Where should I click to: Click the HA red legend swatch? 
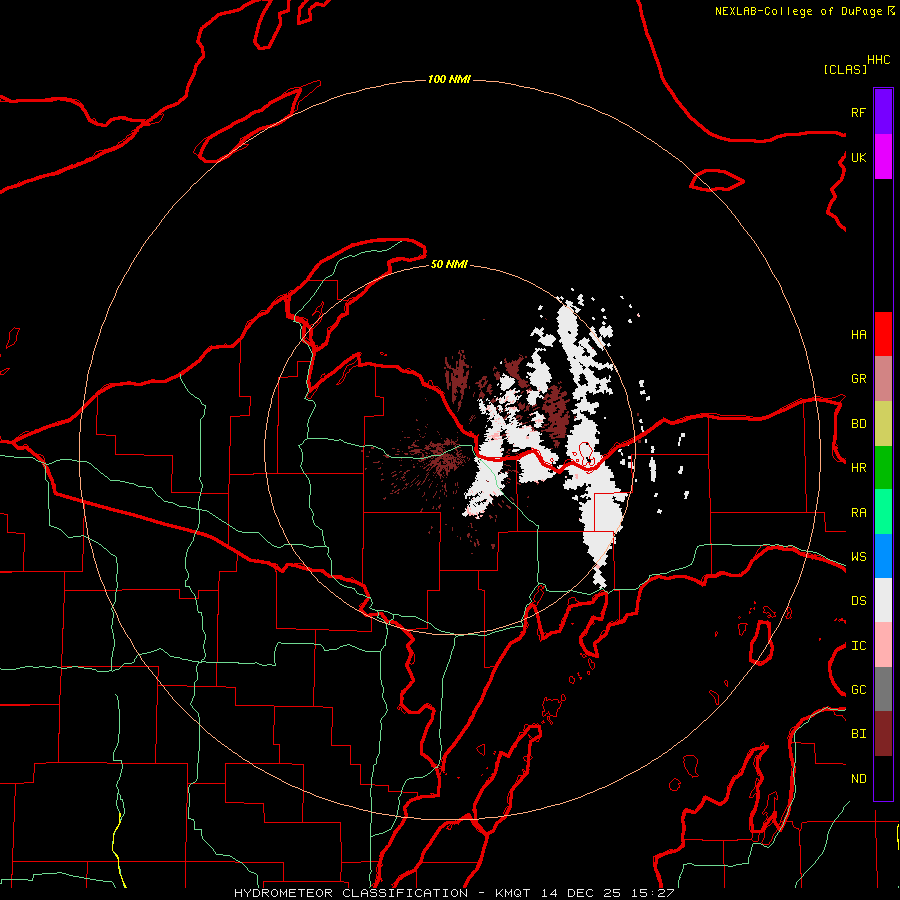(883, 334)
